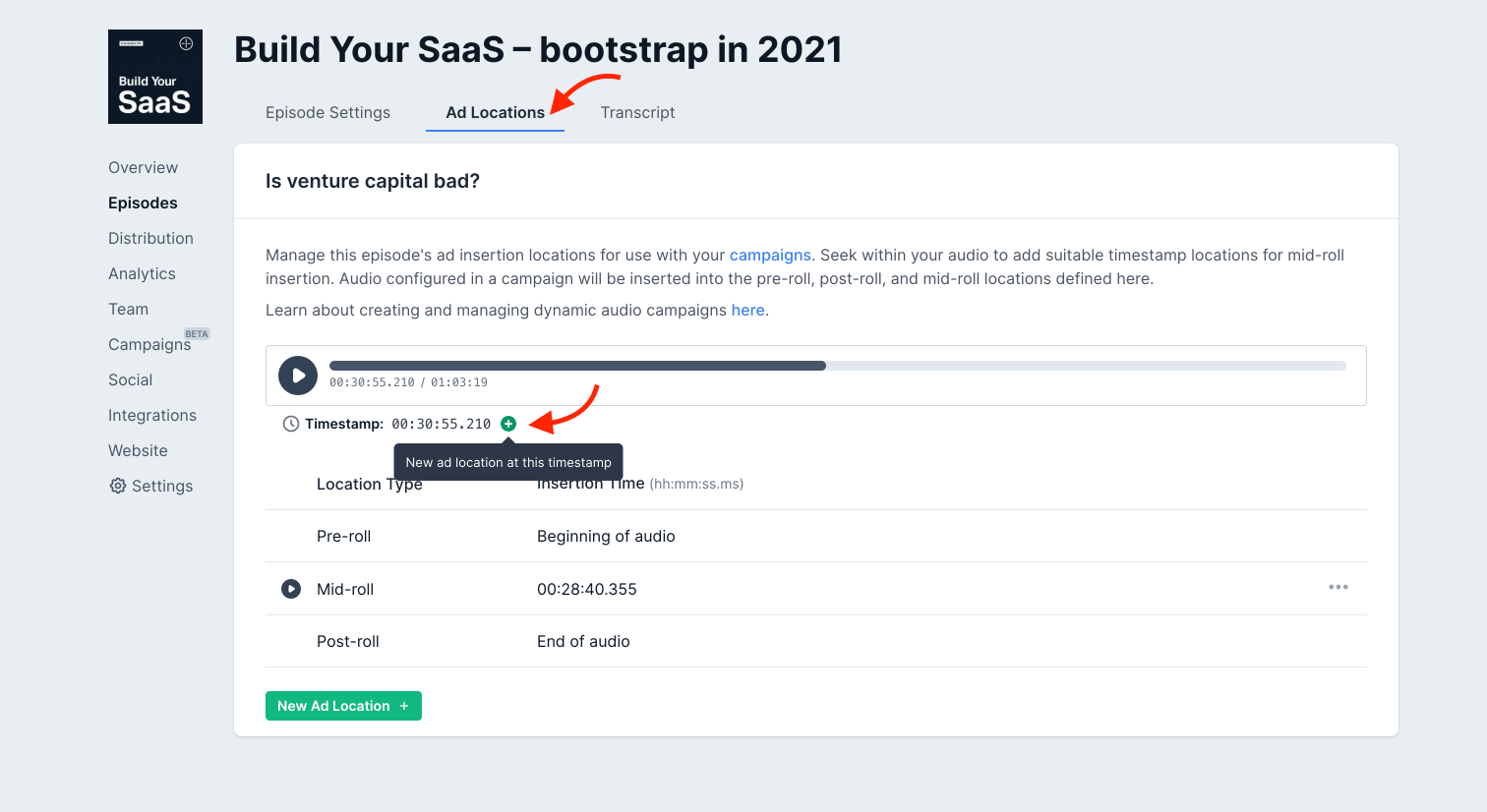Open the Transcript tab

[x=637, y=112]
